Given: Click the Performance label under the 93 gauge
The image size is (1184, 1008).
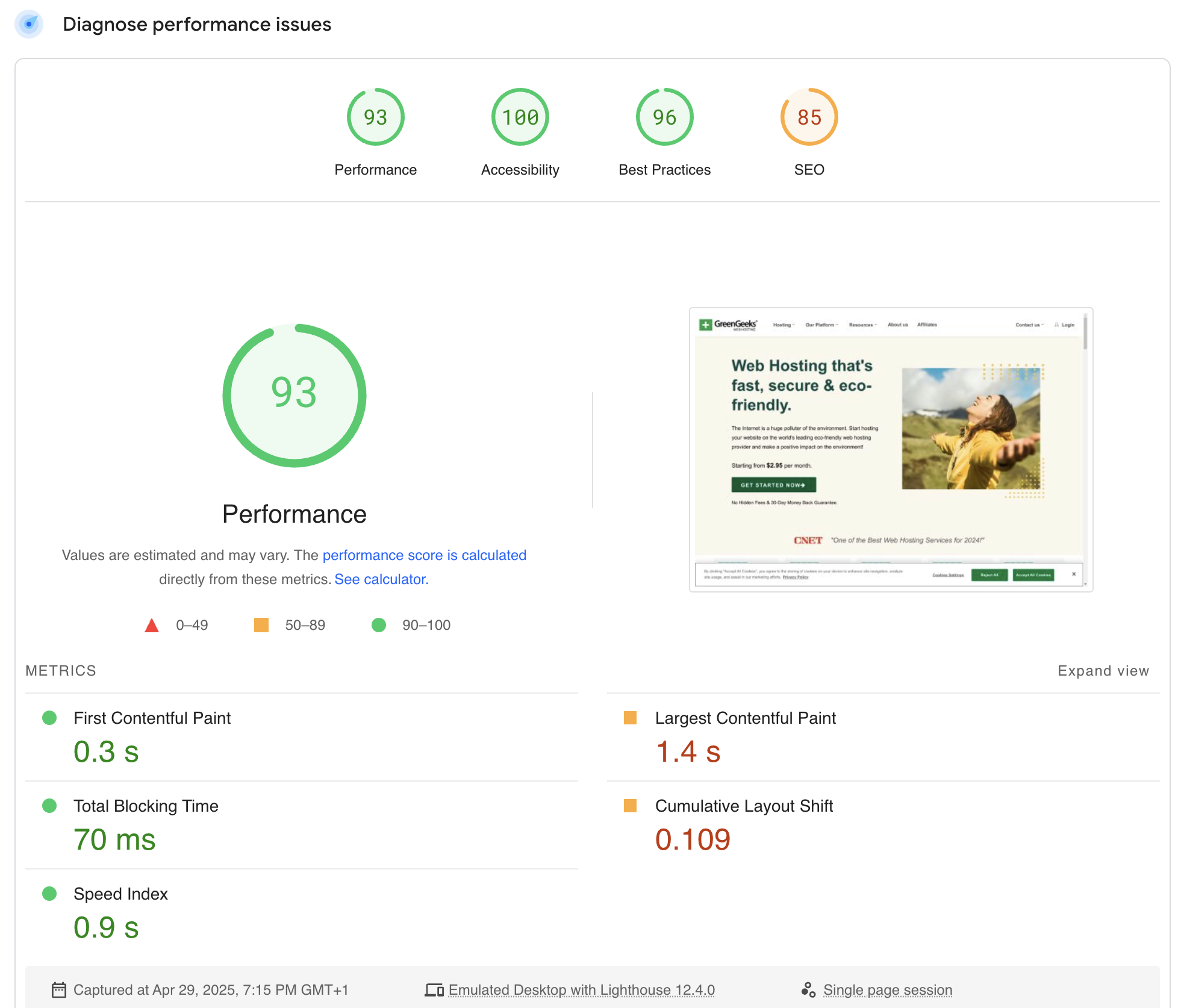Looking at the screenshot, I should (375, 170).
